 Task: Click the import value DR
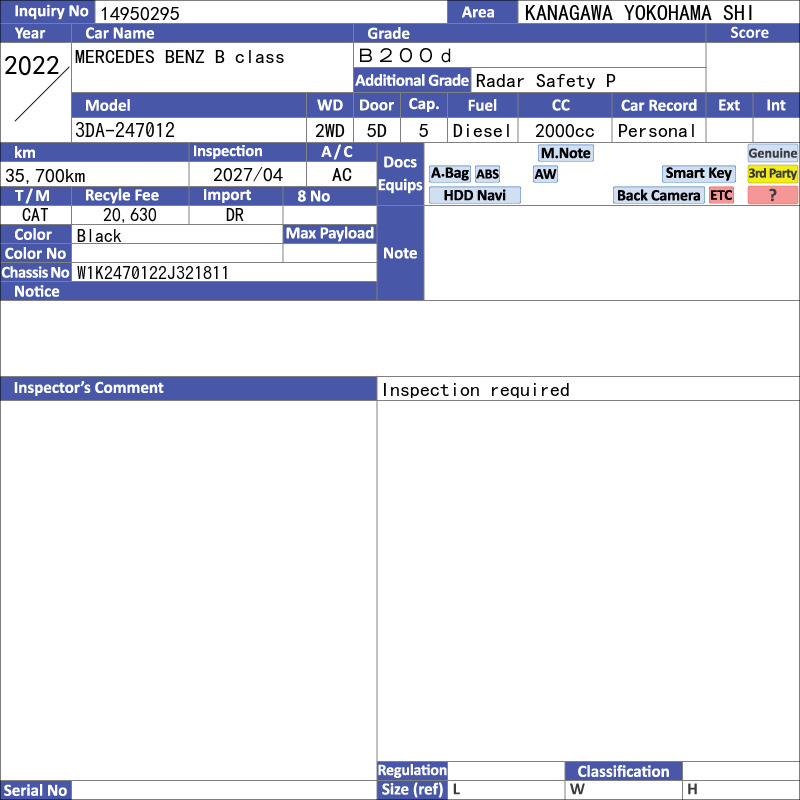235,215
